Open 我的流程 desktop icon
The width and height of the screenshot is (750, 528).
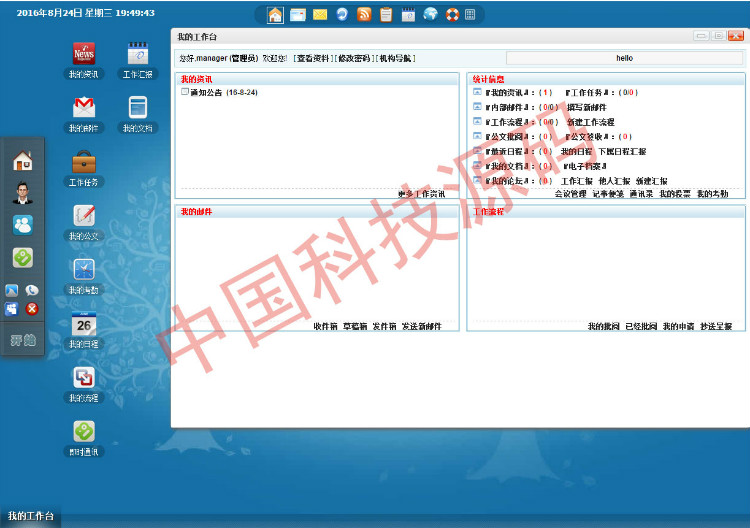click(84, 384)
